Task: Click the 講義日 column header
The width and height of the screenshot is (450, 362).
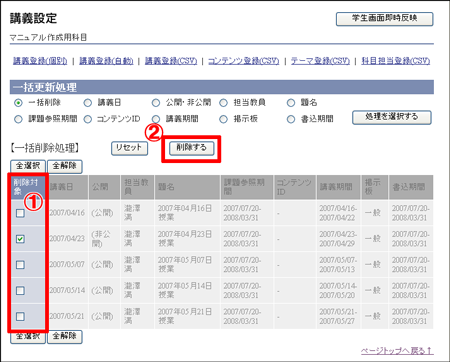Action: pos(68,187)
